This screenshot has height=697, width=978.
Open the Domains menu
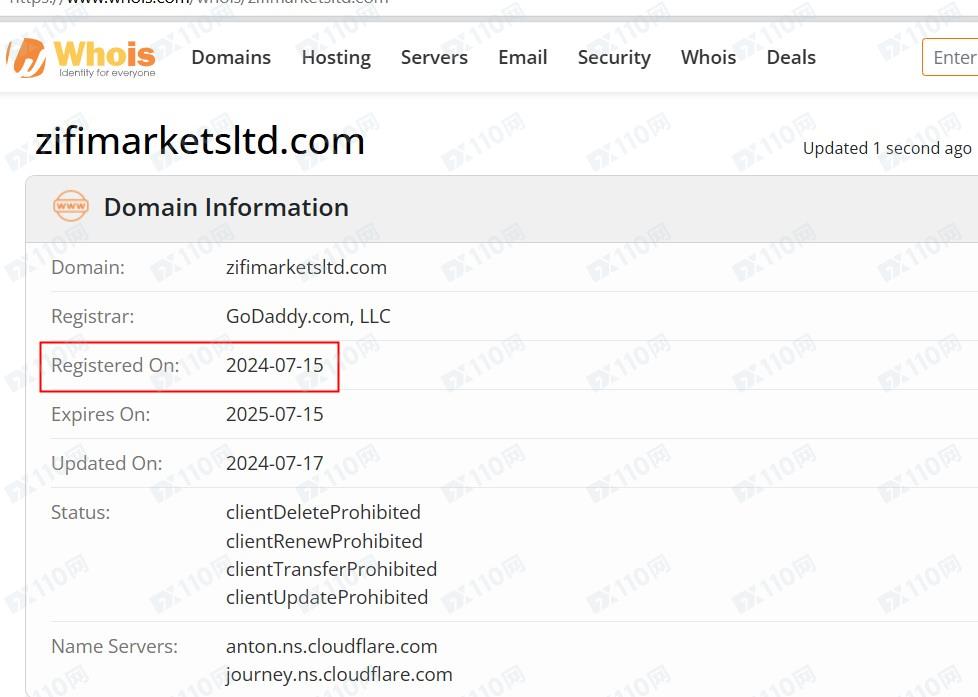(231, 57)
